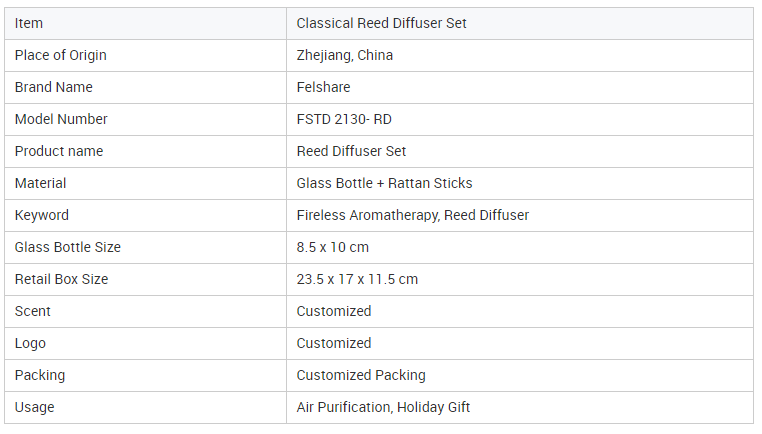Click the 'Zhejiang, China' value
Screen dimensions: 762x434
coord(344,55)
